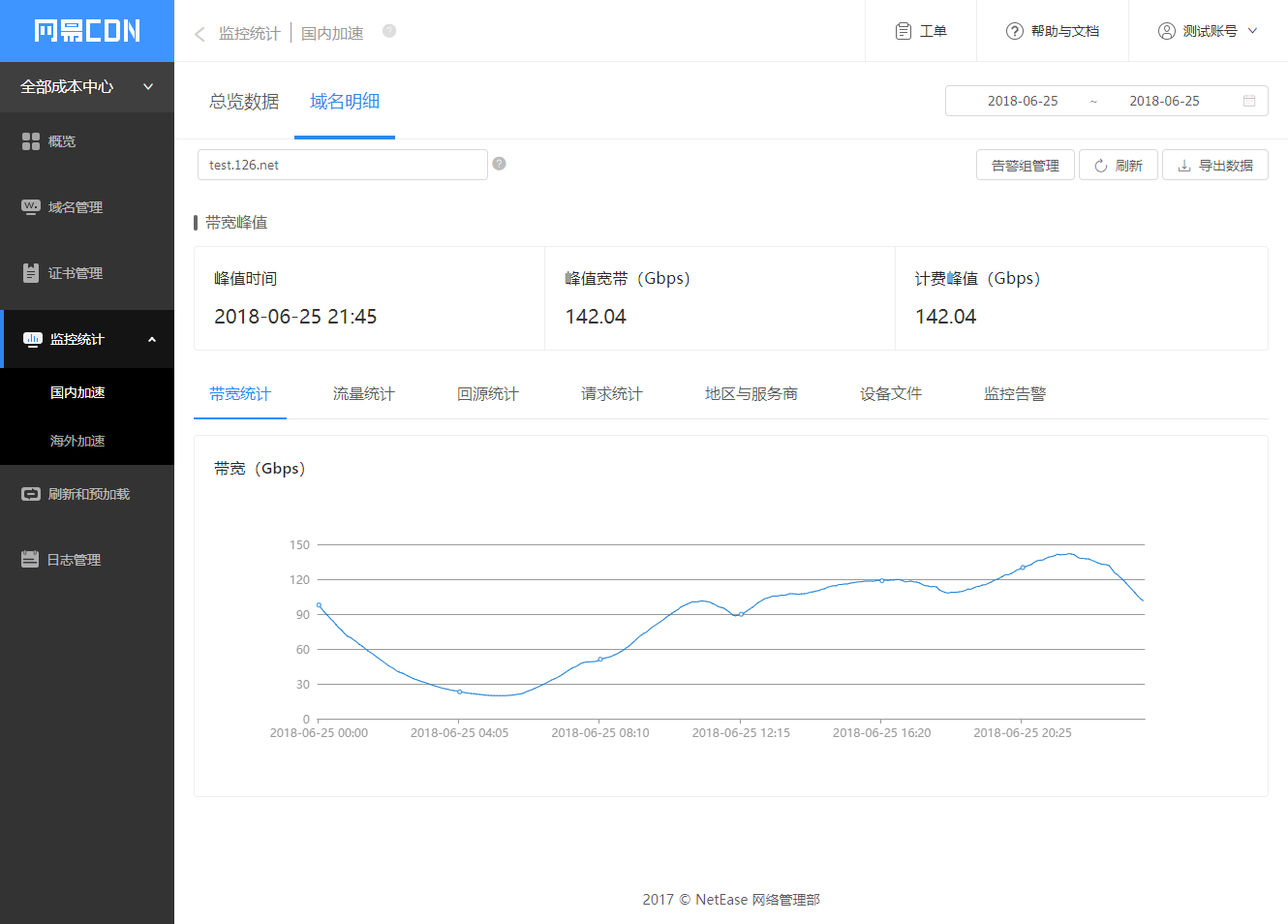Select 海外加速 in the sidebar
The image size is (1288, 924).
click(x=77, y=441)
